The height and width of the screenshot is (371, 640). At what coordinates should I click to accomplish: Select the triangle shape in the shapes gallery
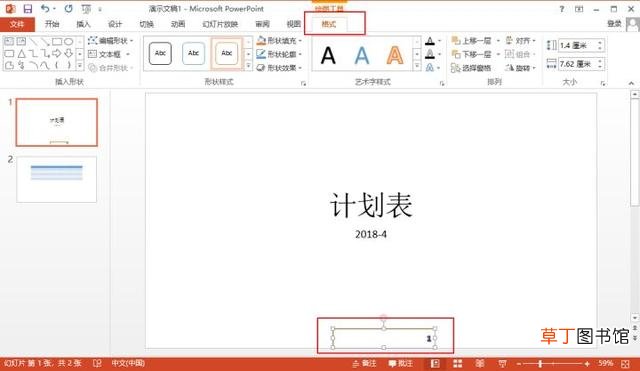click(21, 53)
